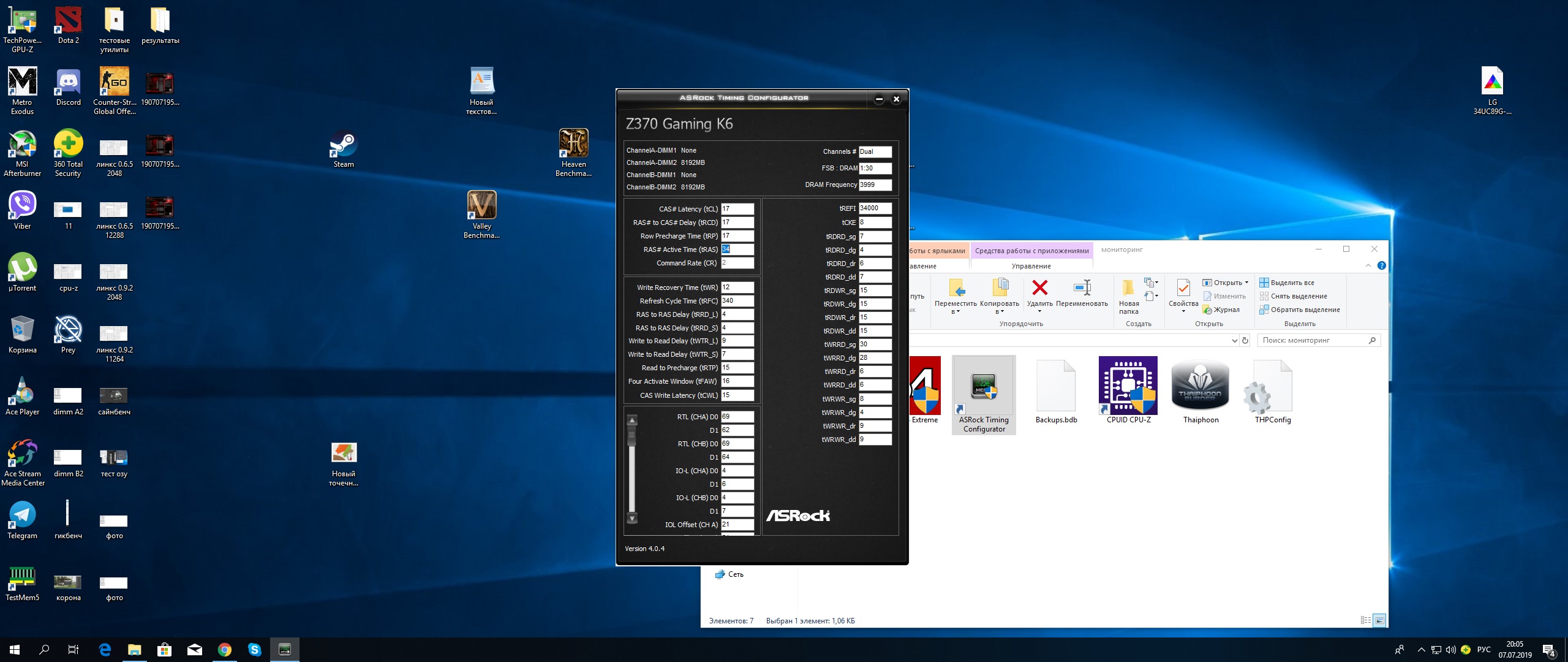This screenshot has width=1568, height=662.
Task: Open the application tools (Средства работы с приложениями) tab
Action: pyautogui.click(x=1031, y=250)
